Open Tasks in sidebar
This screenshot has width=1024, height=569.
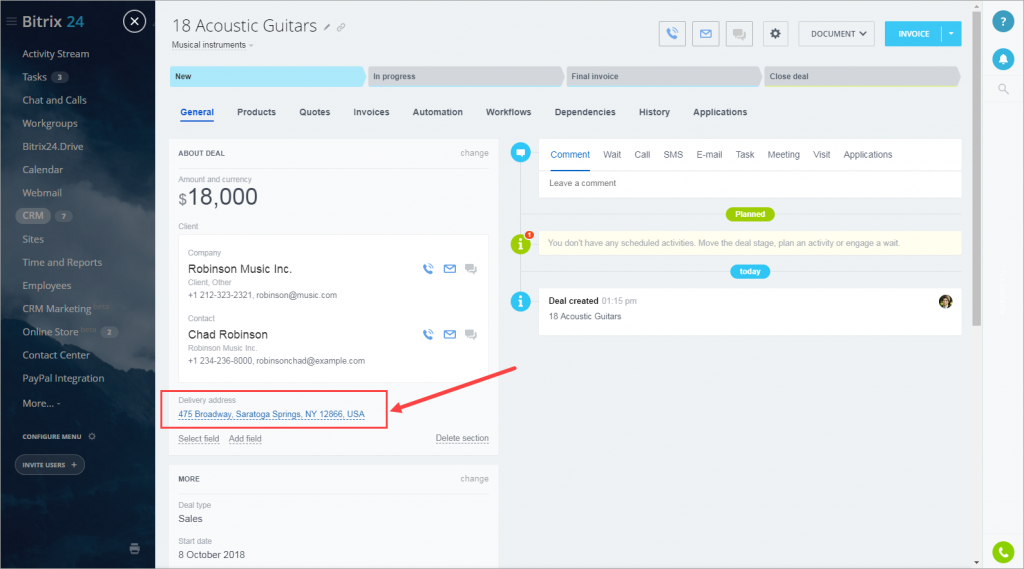(x=35, y=77)
